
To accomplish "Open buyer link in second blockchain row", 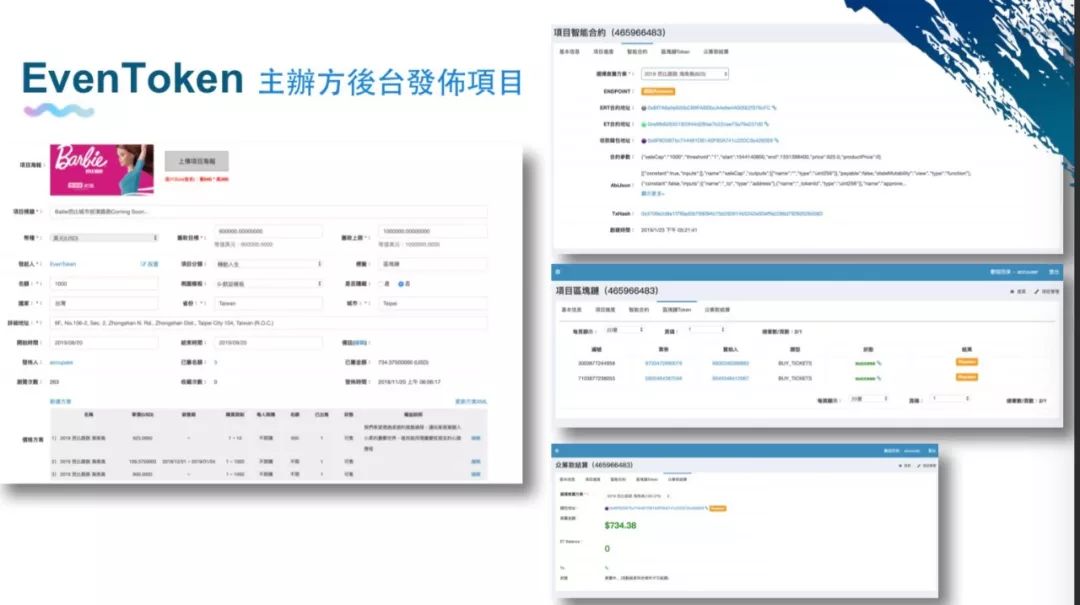I will coord(730,378).
